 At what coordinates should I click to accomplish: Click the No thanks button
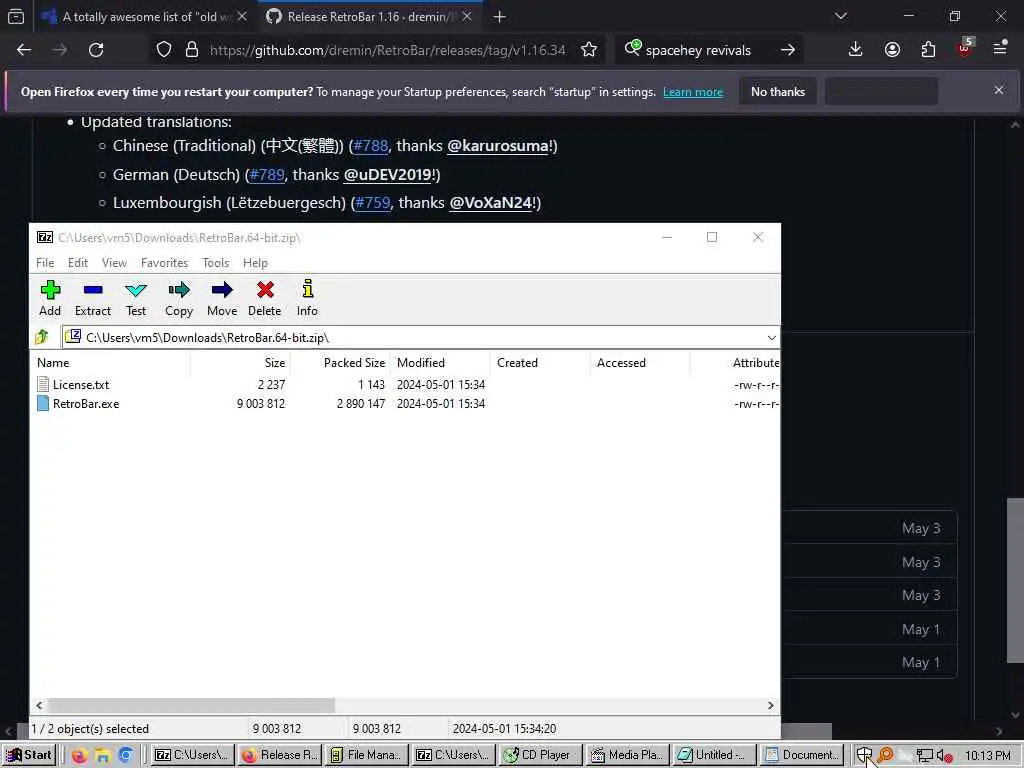click(x=778, y=91)
